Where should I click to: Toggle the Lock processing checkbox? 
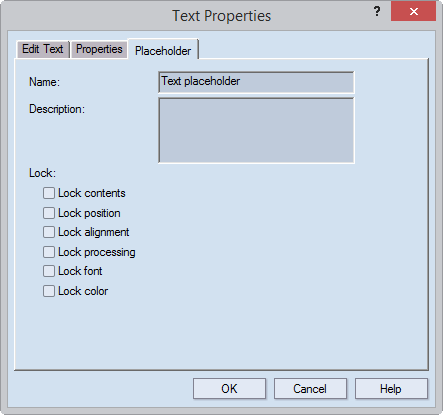[x=49, y=252]
